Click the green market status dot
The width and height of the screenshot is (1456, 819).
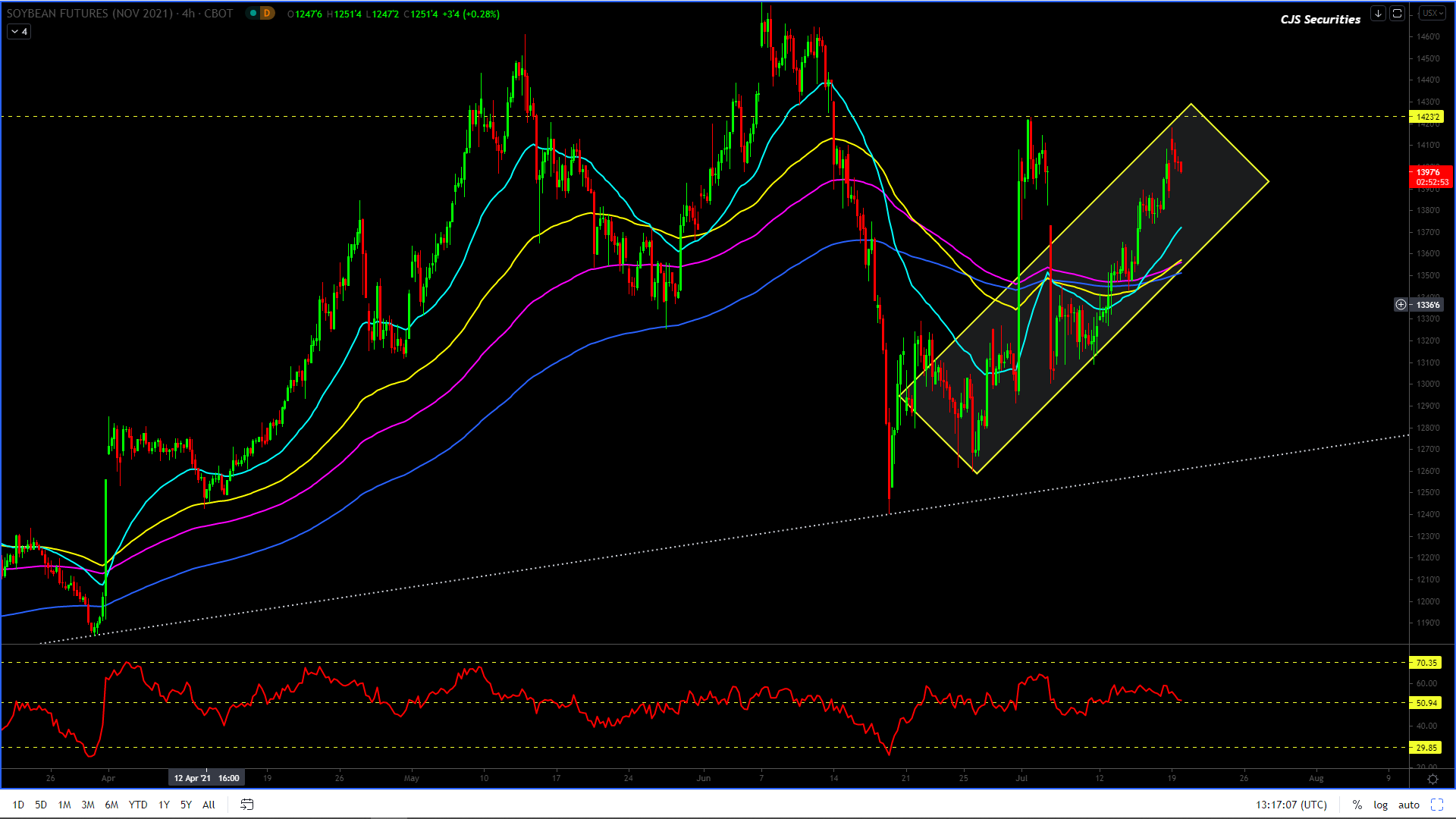click(253, 14)
